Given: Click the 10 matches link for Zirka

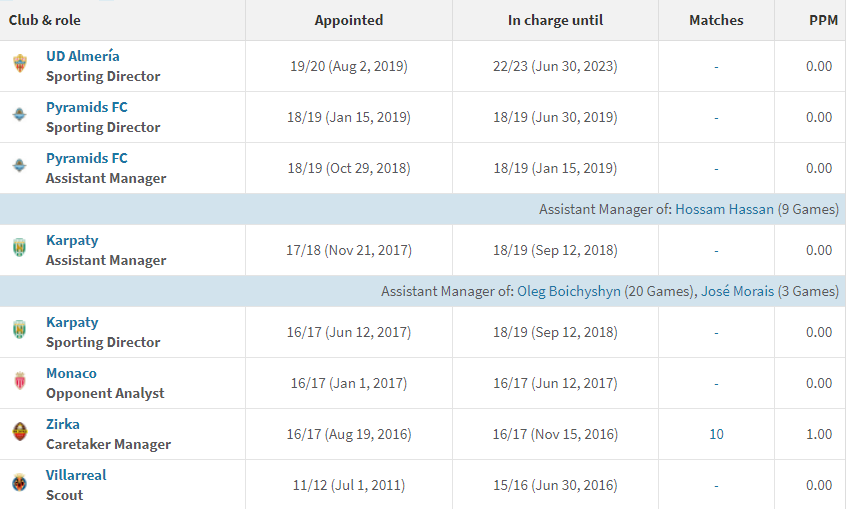Looking at the screenshot, I should coord(716,434).
